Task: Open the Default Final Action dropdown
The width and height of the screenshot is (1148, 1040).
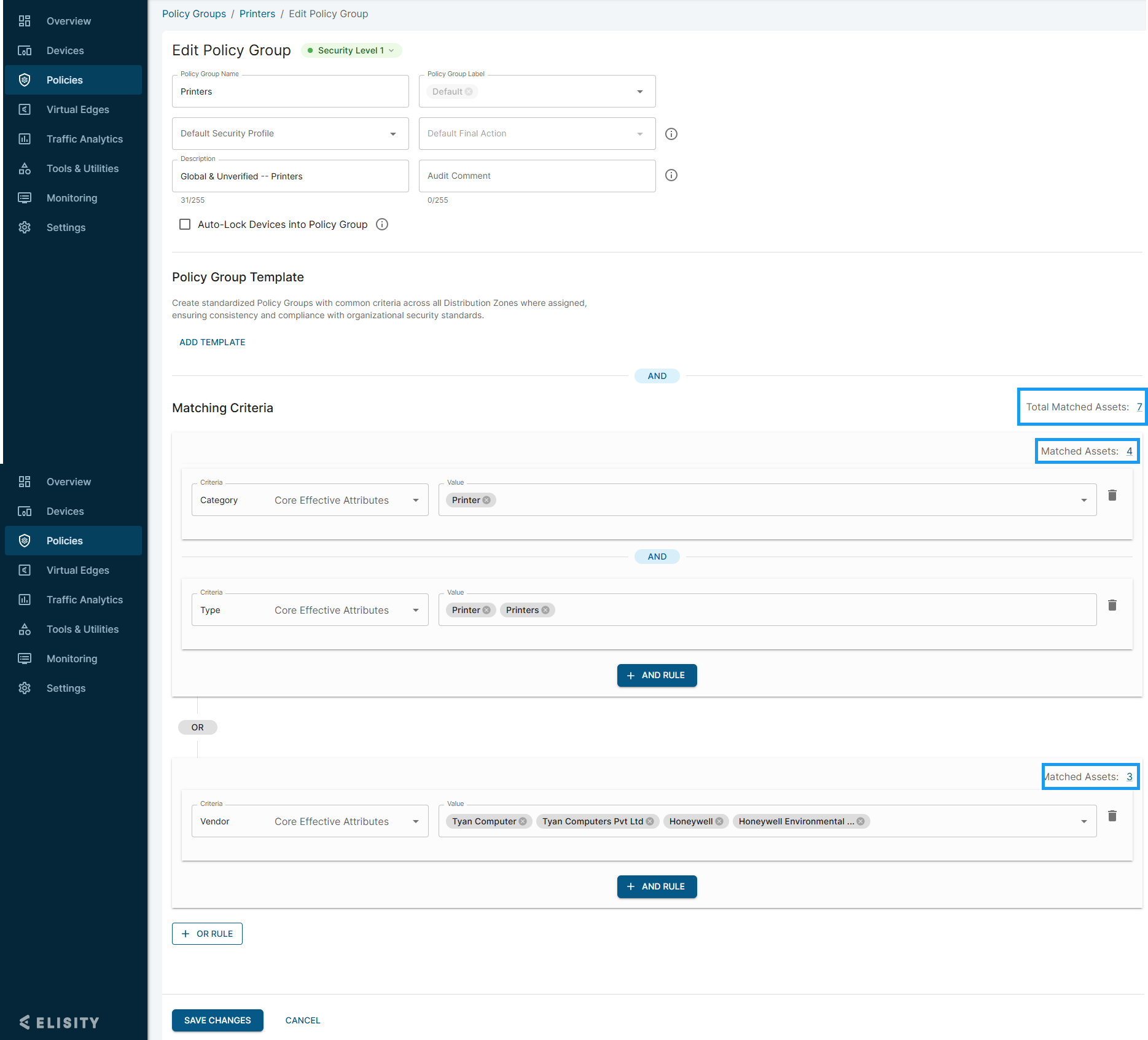Action: 537,134
